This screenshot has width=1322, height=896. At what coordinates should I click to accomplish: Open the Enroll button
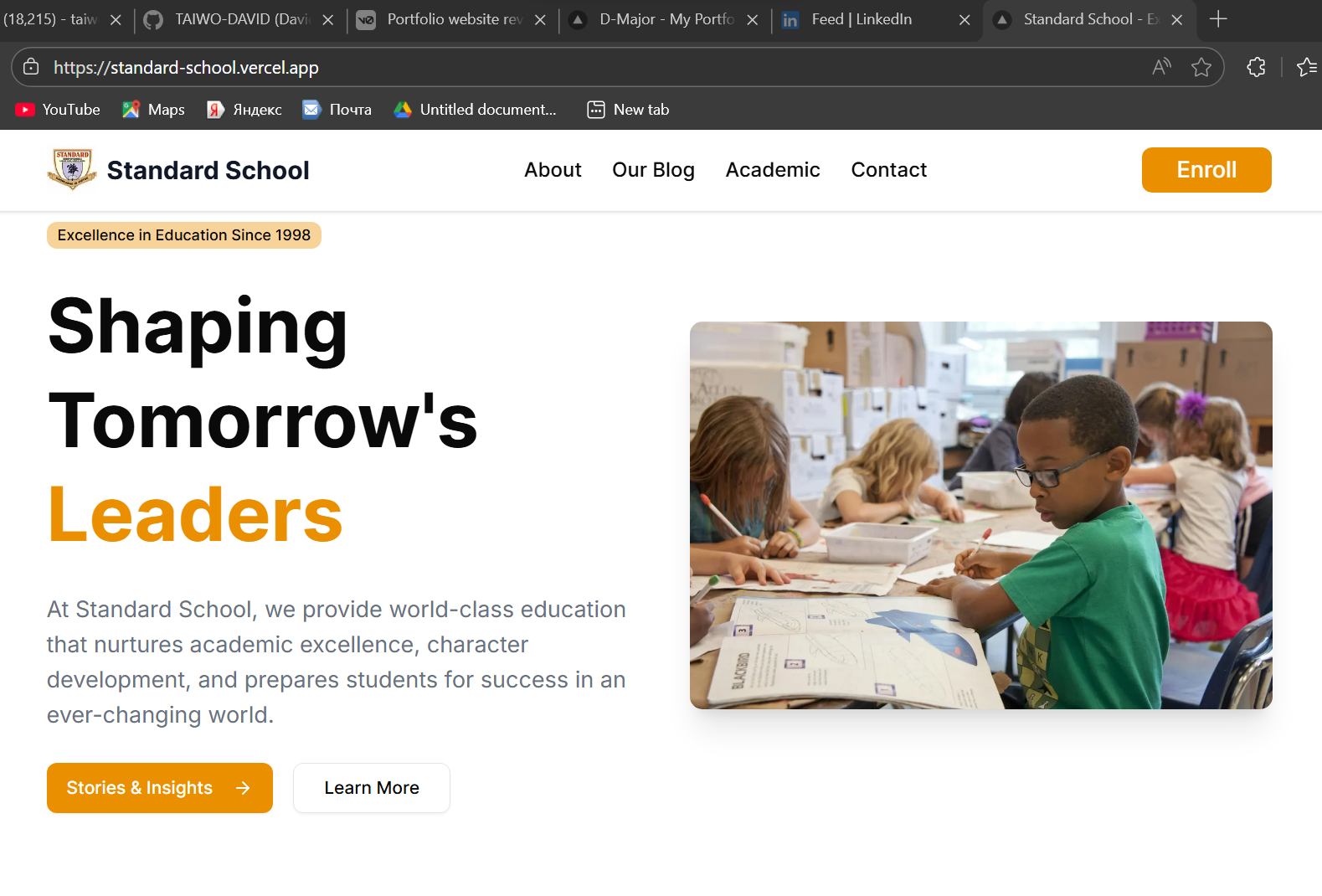pos(1206,170)
